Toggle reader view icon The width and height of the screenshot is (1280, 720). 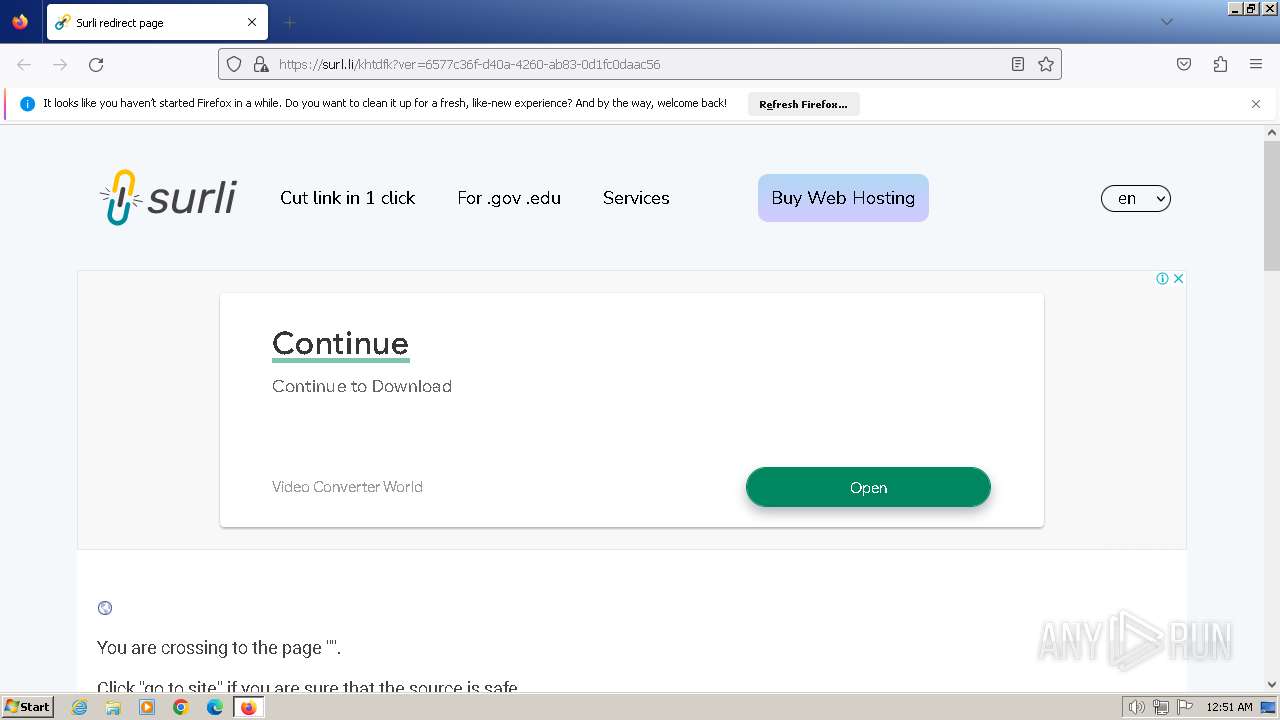coord(1018,64)
